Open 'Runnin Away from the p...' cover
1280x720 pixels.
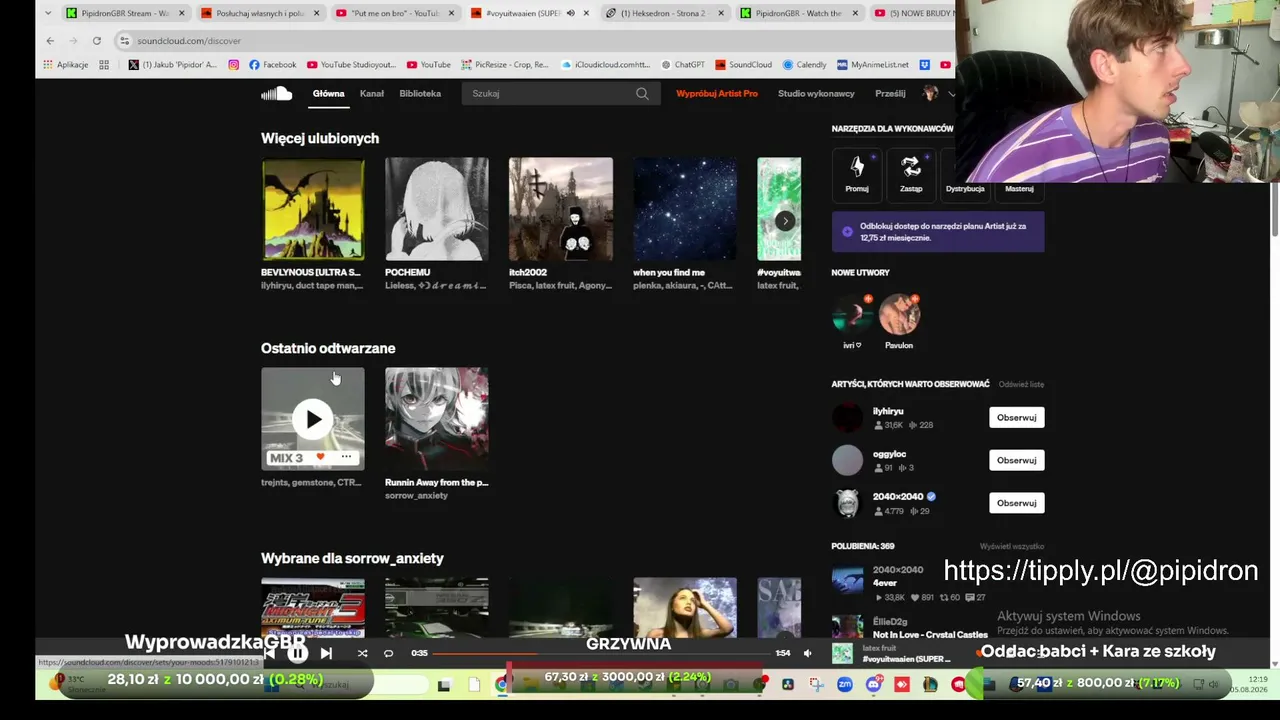point(437,419)
